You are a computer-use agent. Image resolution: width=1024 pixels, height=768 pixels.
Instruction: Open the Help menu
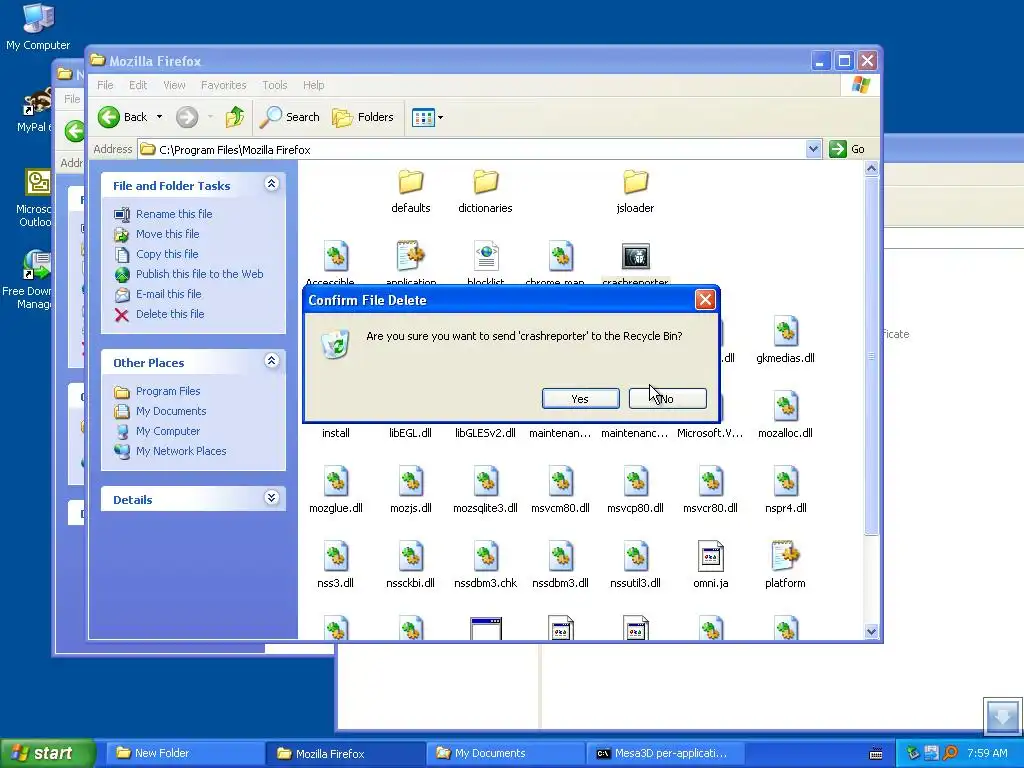(313, 85)
